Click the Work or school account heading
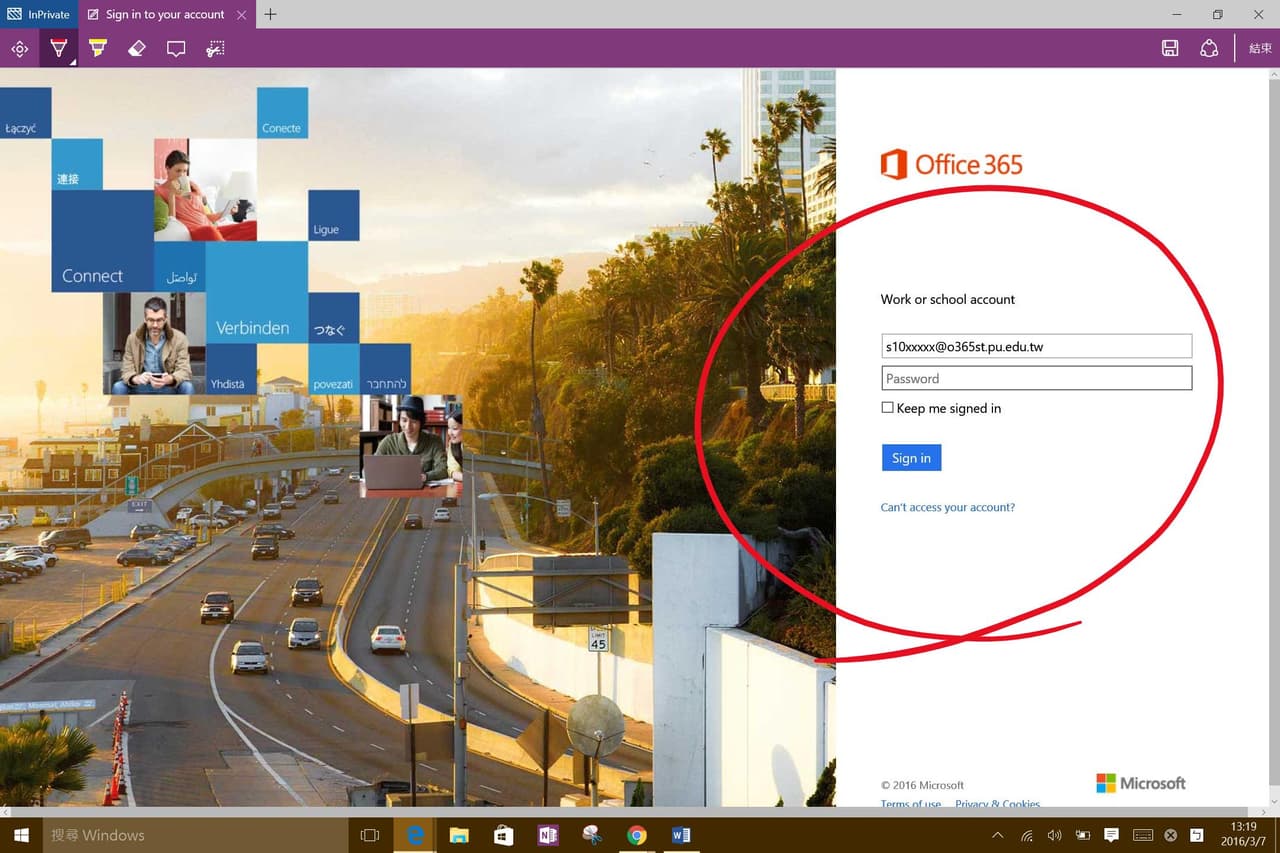Screen dimensions: 1280x853 [x=948, y=299]
